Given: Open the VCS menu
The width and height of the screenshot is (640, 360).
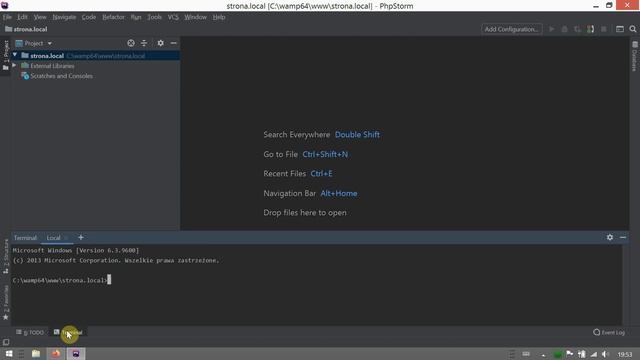Looking at the screenshot, I should point(173,17).
